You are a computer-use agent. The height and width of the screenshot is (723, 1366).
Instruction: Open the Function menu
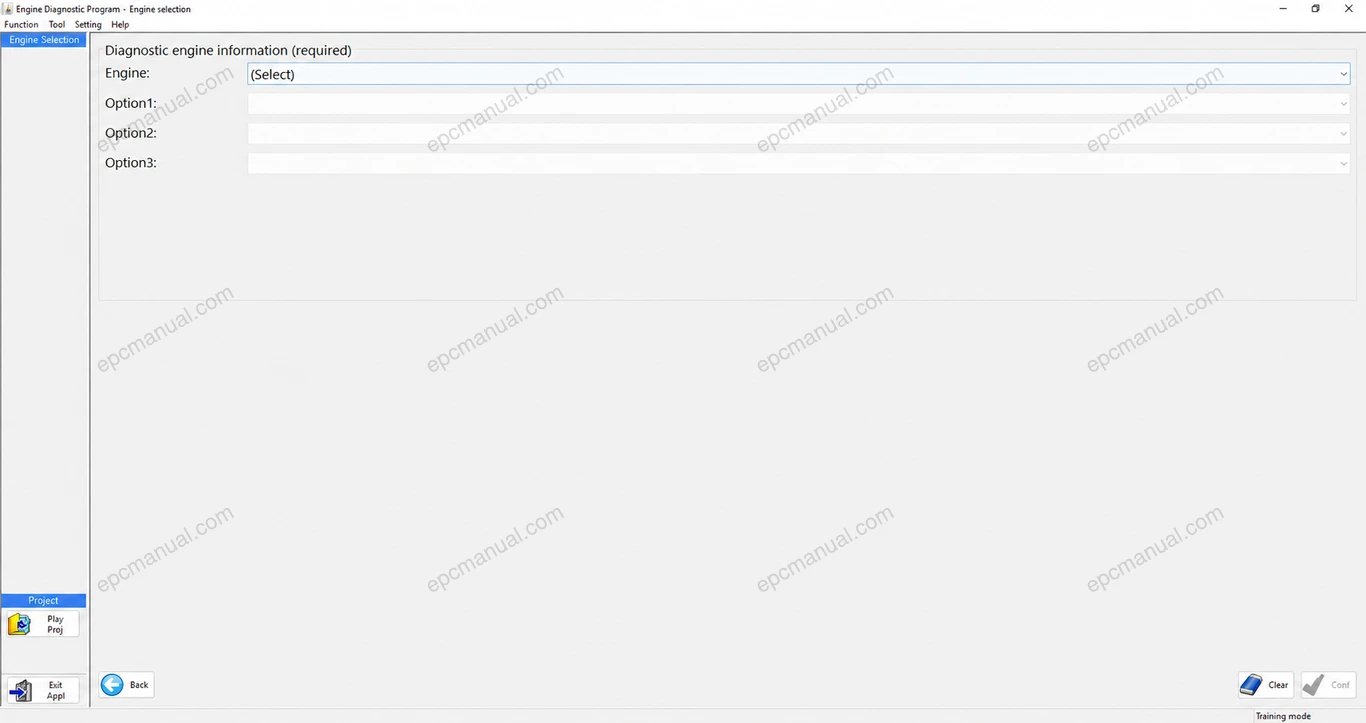[x=21, y=24]
